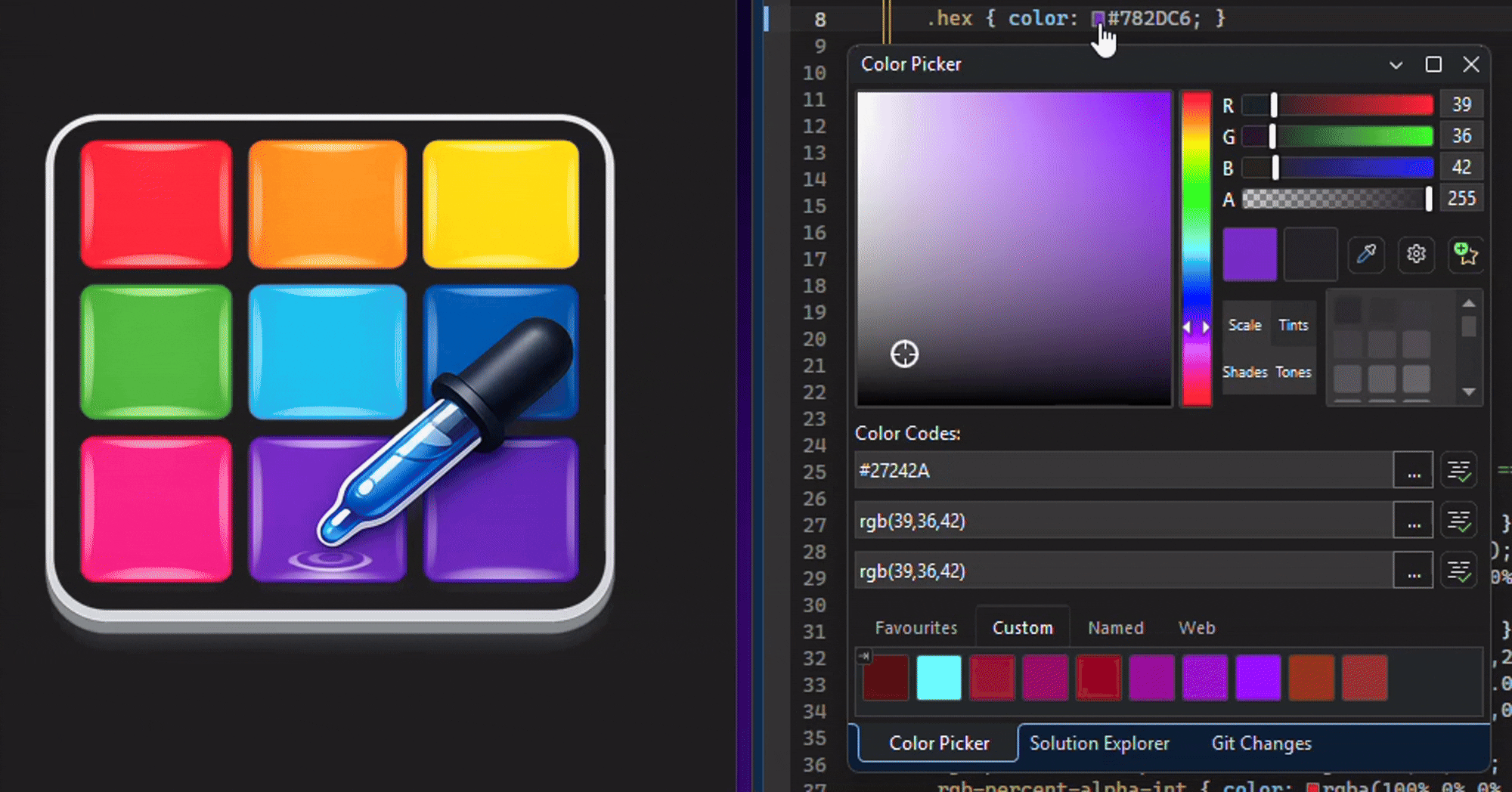The image size is (1512, 792).
Task: Switch to the Favourites palette tab
Action: [916, 628]
